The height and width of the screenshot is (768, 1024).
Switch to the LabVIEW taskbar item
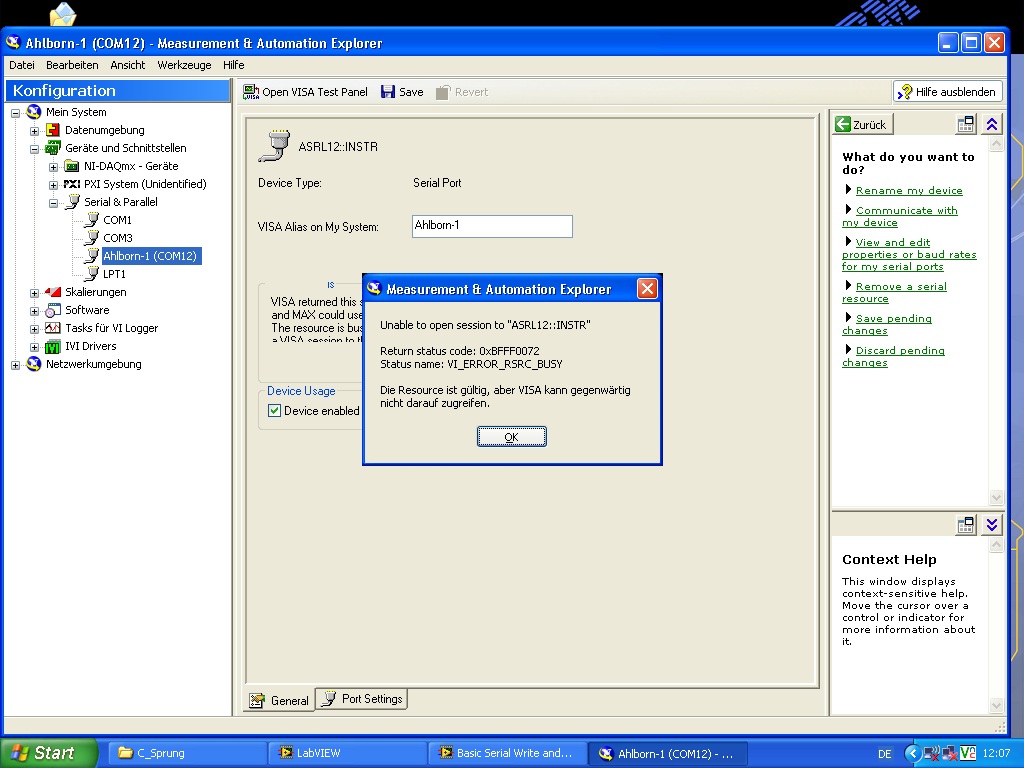347,754
